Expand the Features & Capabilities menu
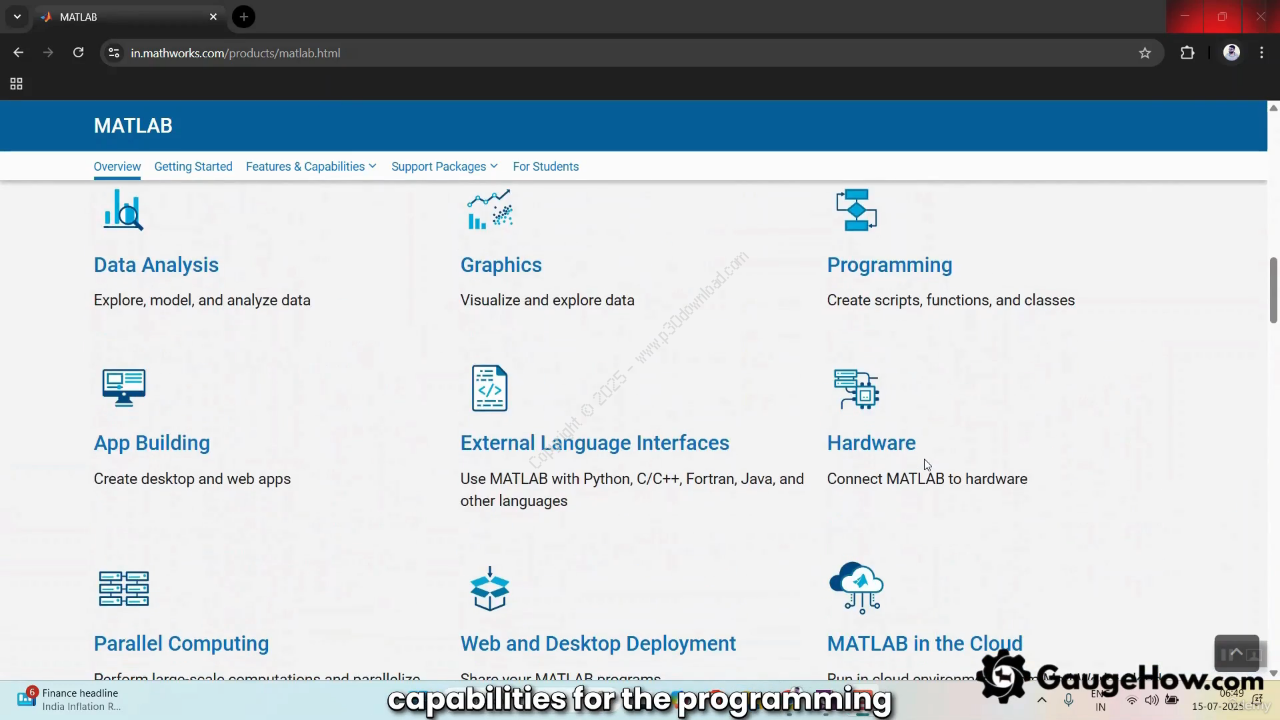Screen dimensions: 1280x720 coord(311,167)
